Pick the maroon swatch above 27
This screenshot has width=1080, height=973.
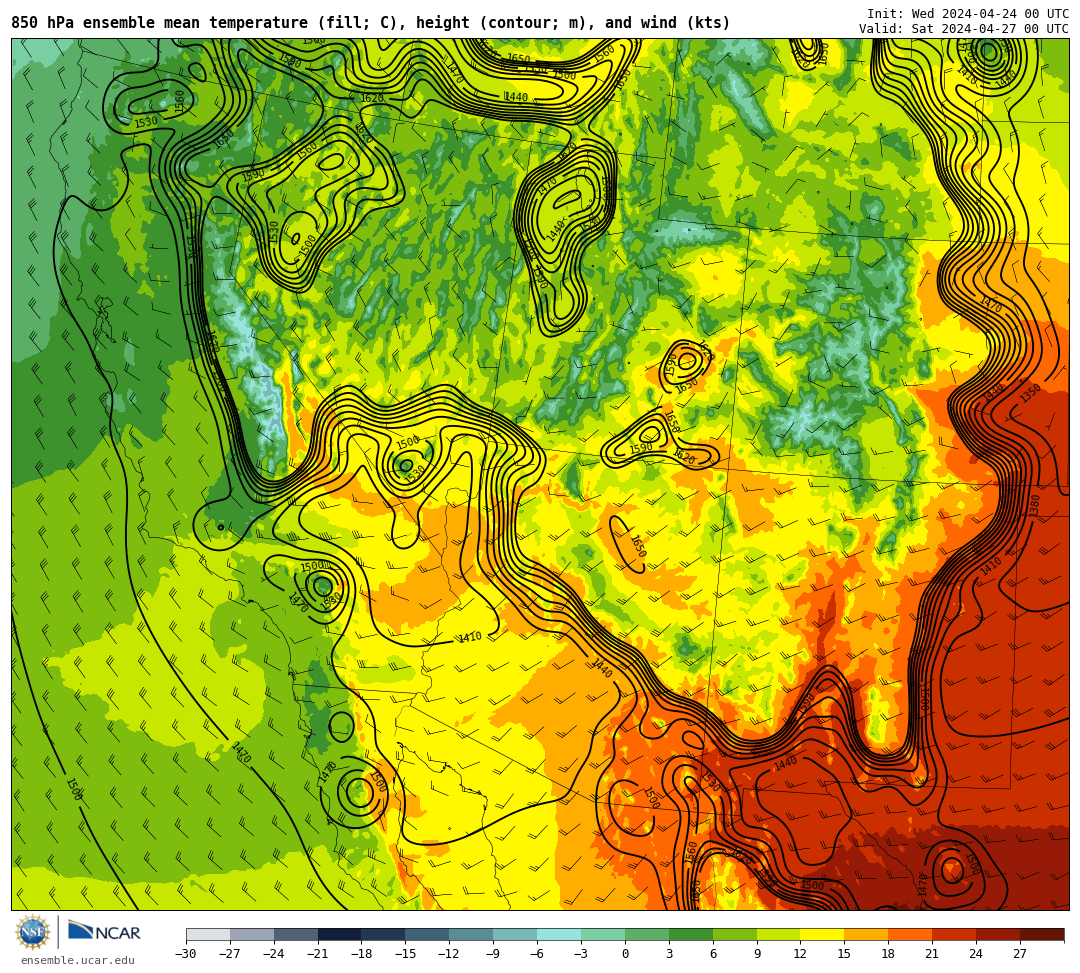click(x=1042, y=934)
